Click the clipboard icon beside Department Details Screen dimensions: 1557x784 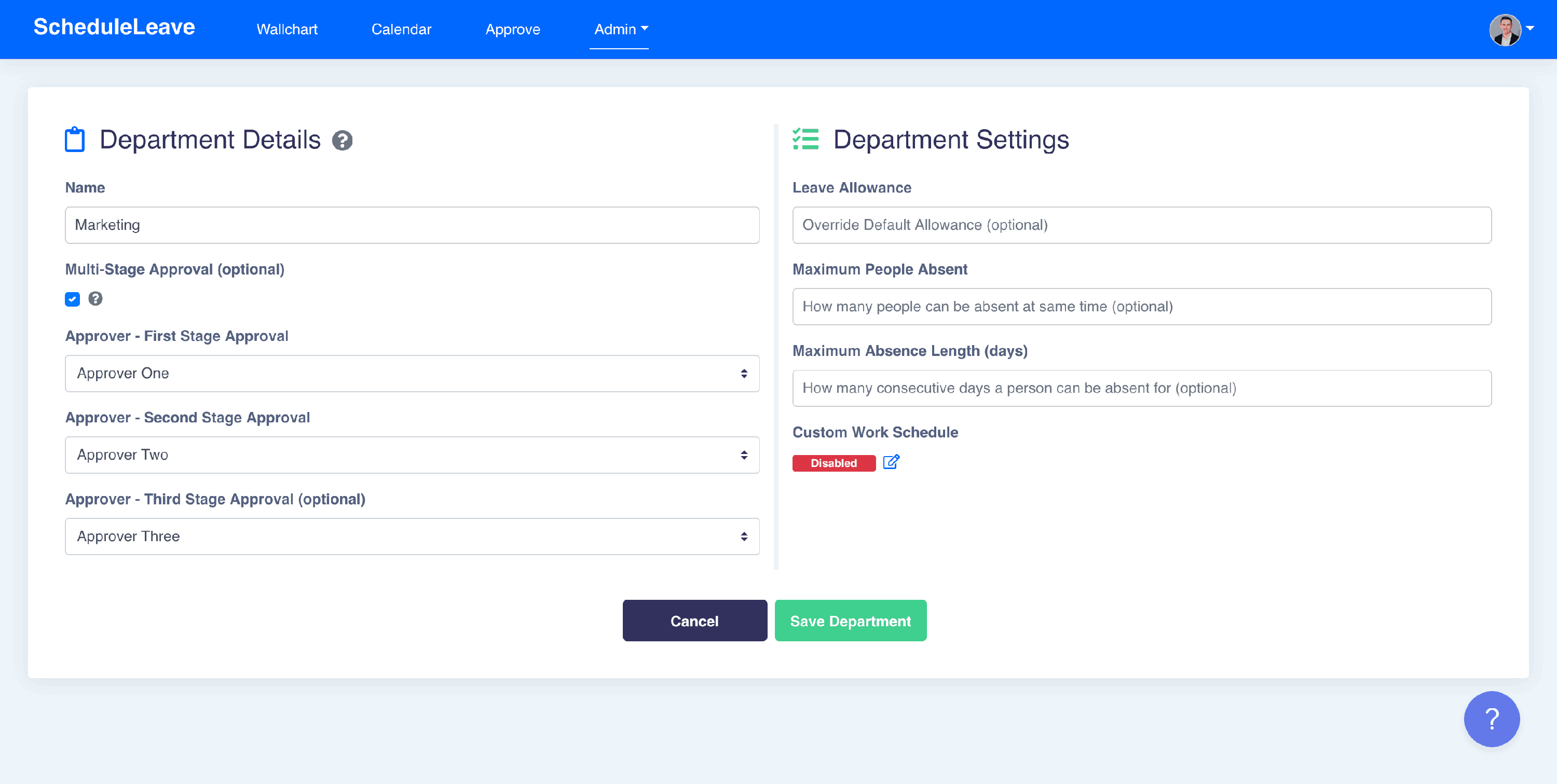tap(75, 140)
